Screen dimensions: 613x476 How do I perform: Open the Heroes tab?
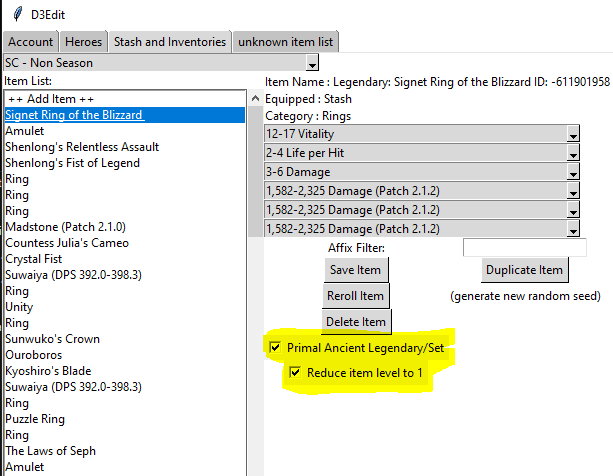(x=83, y=42)
